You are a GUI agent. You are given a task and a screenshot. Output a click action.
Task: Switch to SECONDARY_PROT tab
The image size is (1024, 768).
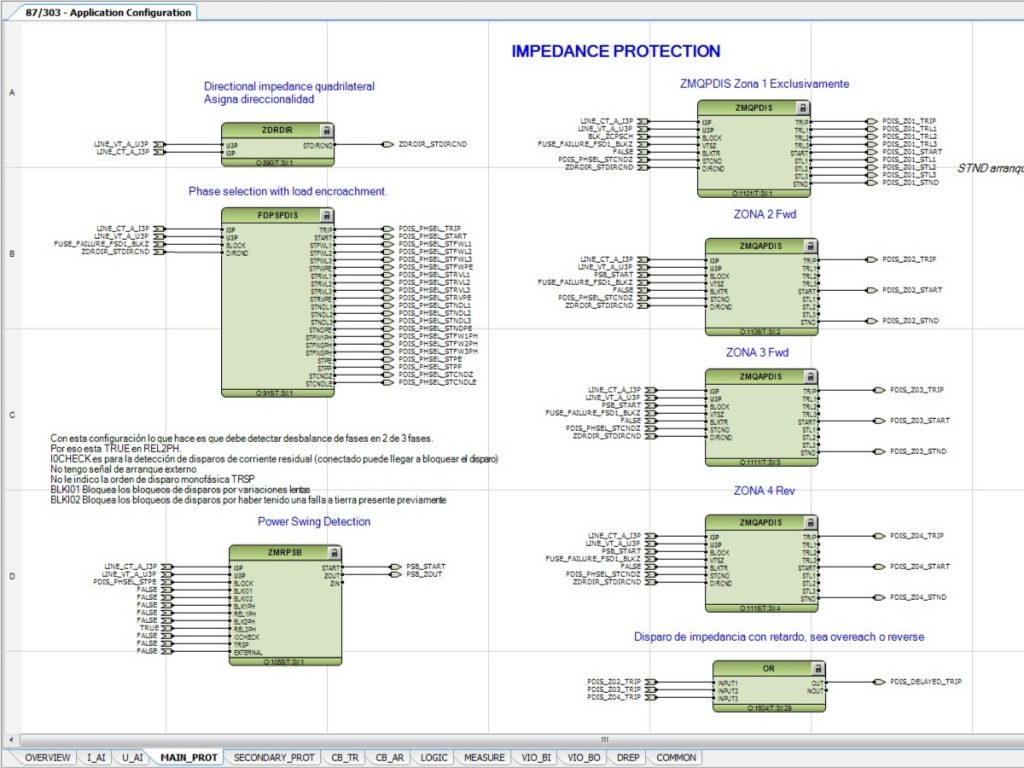tap(274, 758)
